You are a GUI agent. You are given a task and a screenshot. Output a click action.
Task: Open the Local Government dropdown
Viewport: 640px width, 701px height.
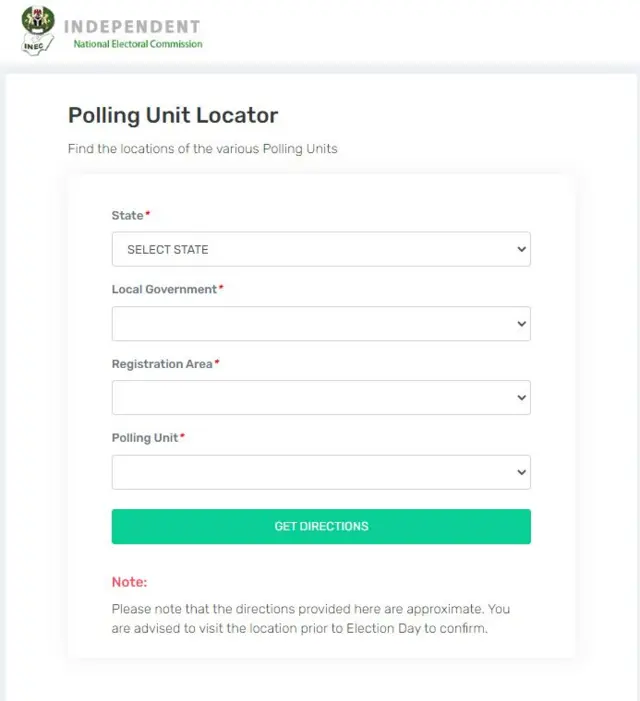(320, 324)
